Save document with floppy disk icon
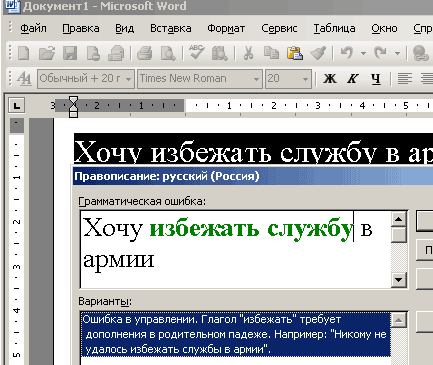 tap(70, 53)
